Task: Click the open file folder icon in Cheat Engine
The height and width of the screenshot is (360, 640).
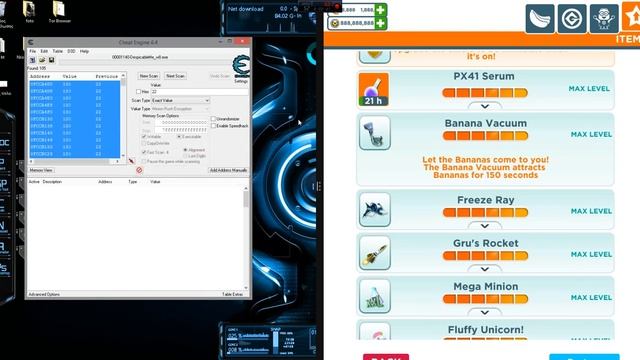Action: click(42, 60)
